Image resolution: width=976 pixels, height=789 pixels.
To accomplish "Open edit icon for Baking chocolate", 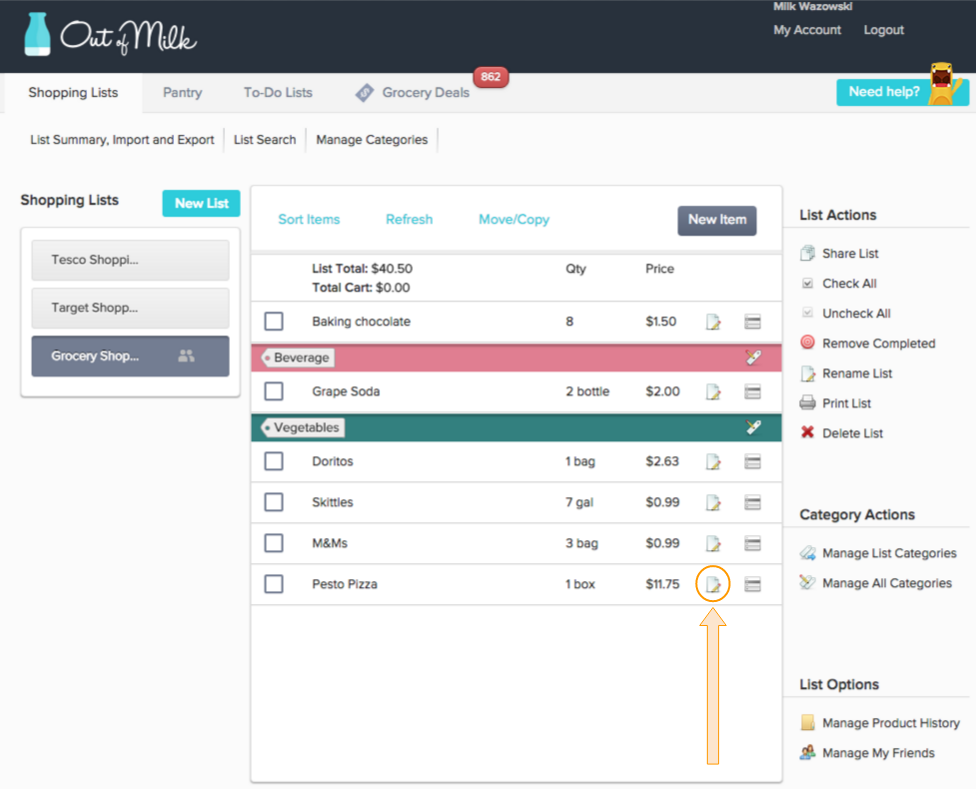I will 713,322.
